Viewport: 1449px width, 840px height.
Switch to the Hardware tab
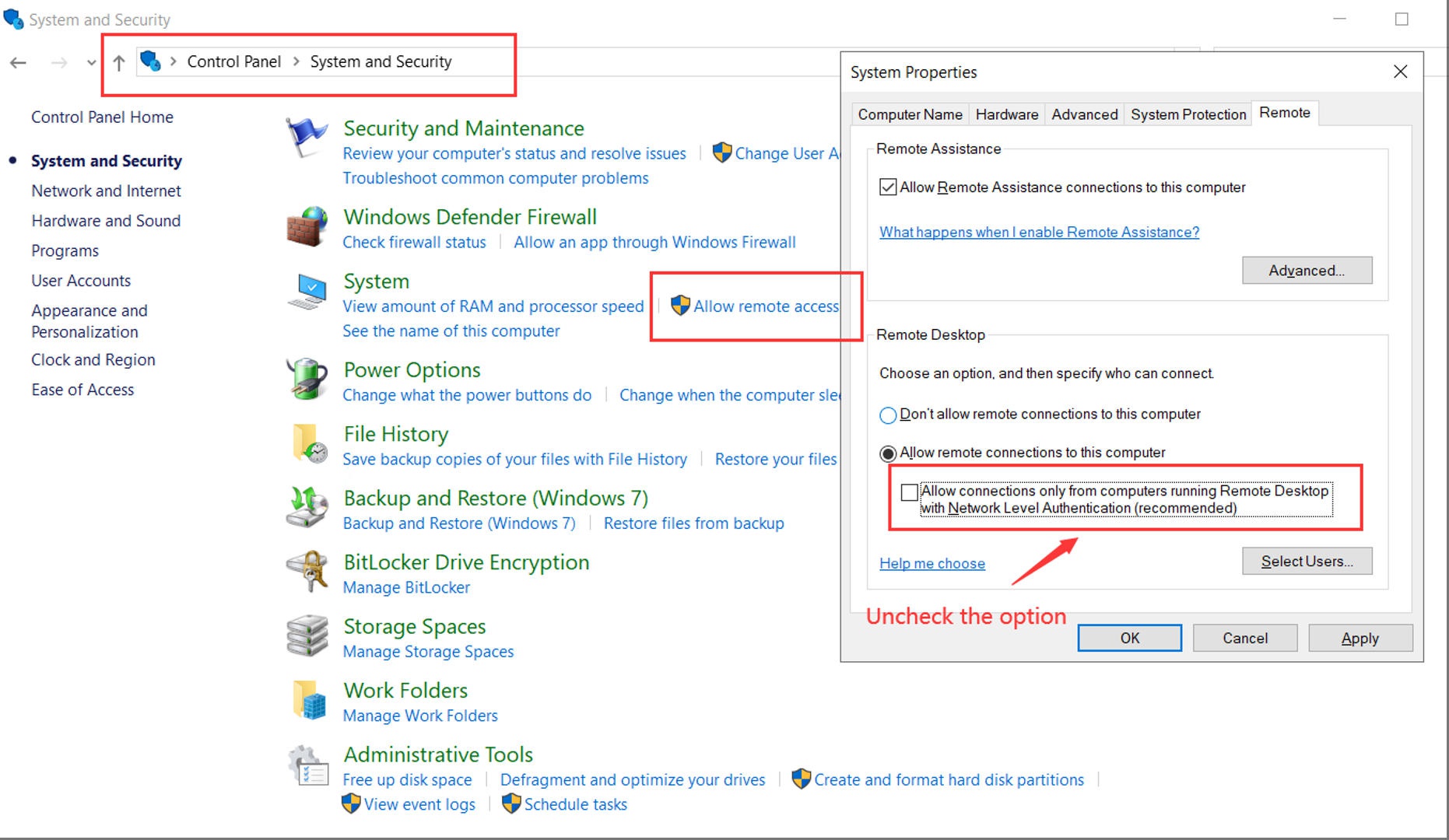click(x=1006, y=114)
